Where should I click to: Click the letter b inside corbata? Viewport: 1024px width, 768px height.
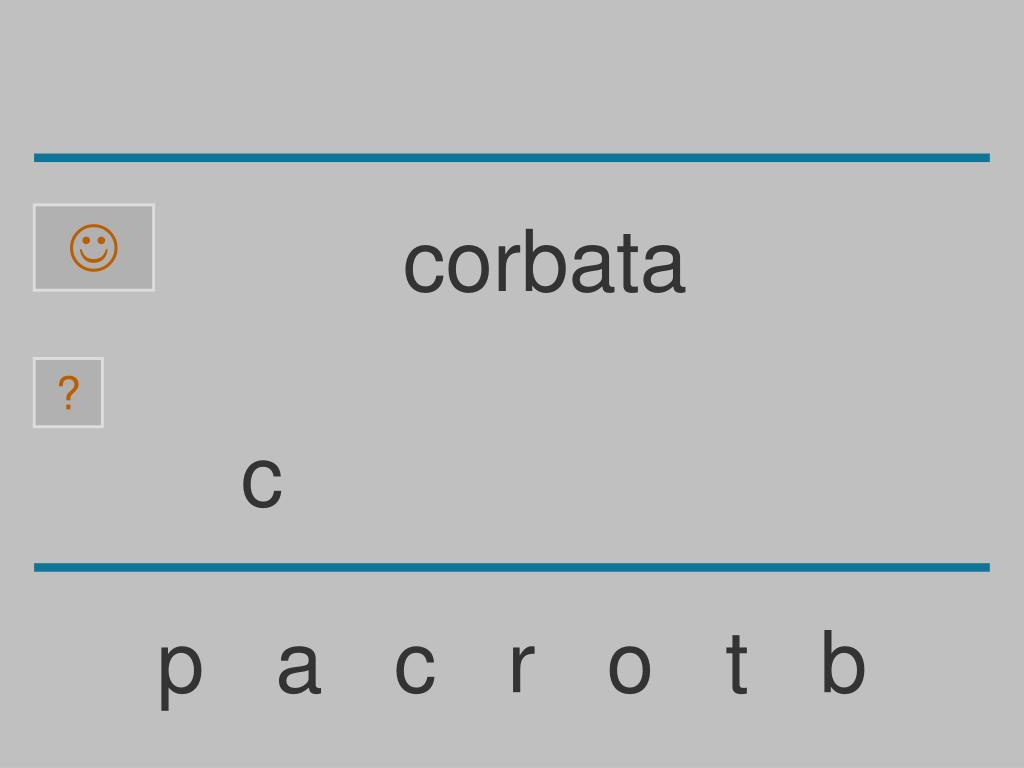coord(545,262)
